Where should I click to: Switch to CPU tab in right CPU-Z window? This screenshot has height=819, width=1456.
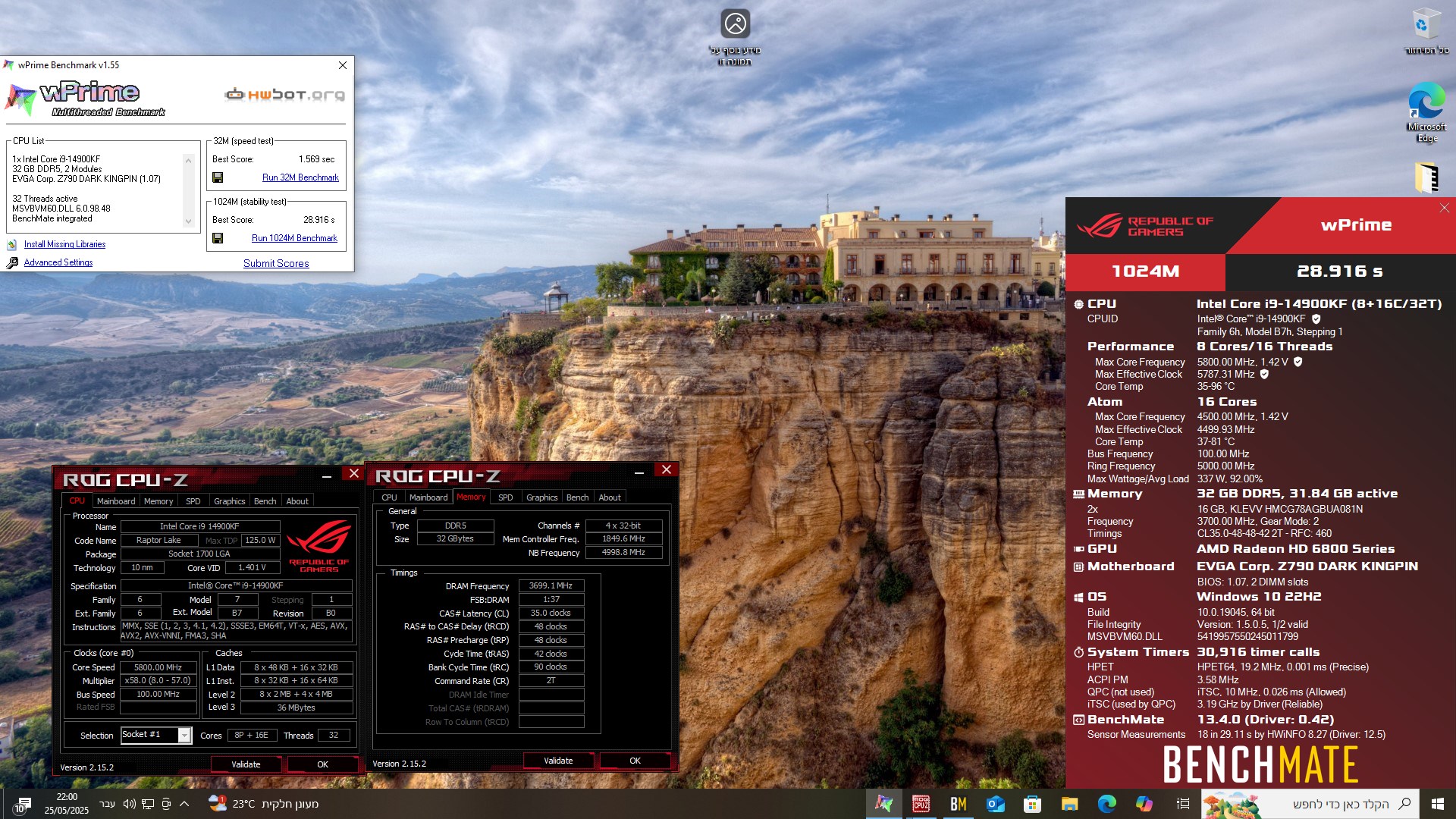(389, 497)
